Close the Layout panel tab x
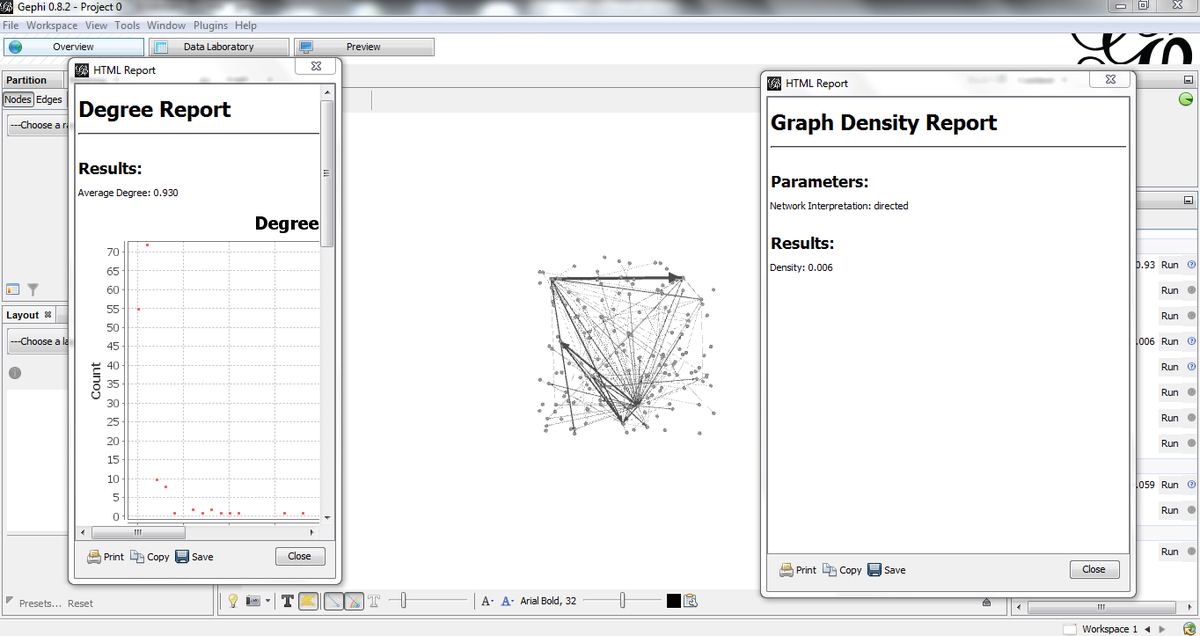Image resolution: width=1200 pixels, height=636 pixels. (x=48, y=315)
